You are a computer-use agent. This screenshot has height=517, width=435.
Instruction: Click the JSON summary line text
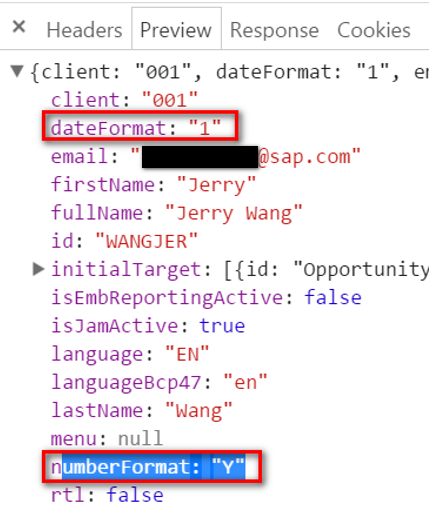coord(229,72)
